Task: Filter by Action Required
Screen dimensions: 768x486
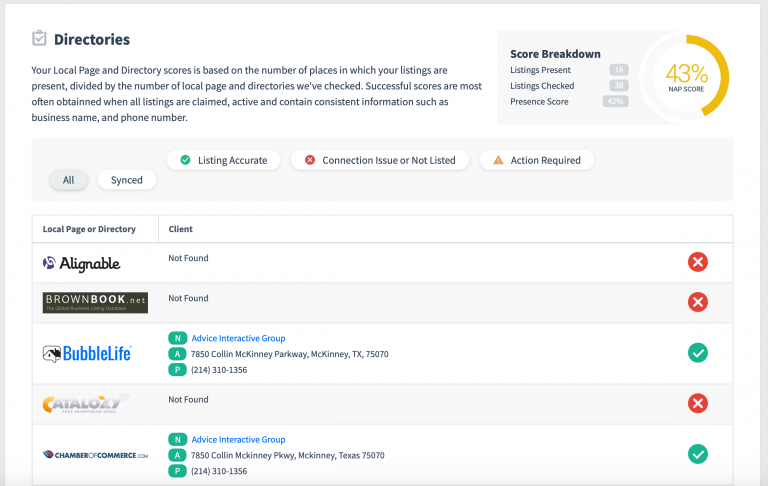Action: [537, 160]
